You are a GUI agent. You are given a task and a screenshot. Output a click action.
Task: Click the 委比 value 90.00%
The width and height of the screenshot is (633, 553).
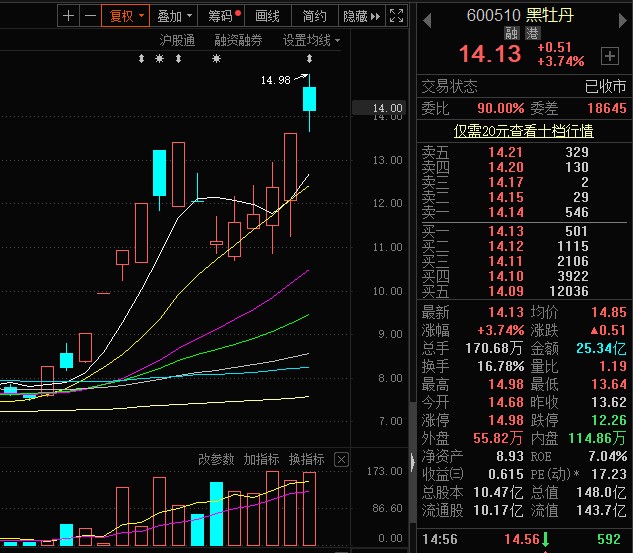[501, 108]
